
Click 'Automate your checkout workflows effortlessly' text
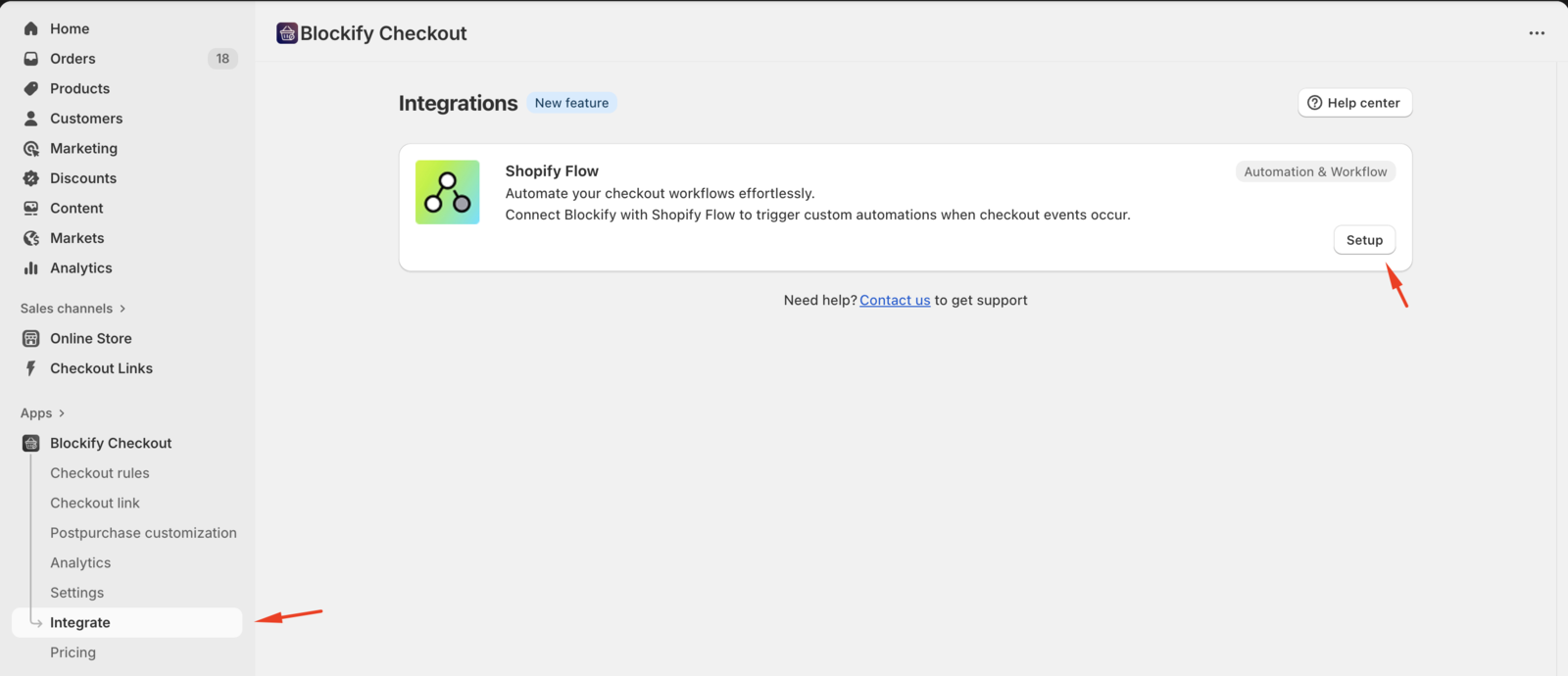[660, 194]
